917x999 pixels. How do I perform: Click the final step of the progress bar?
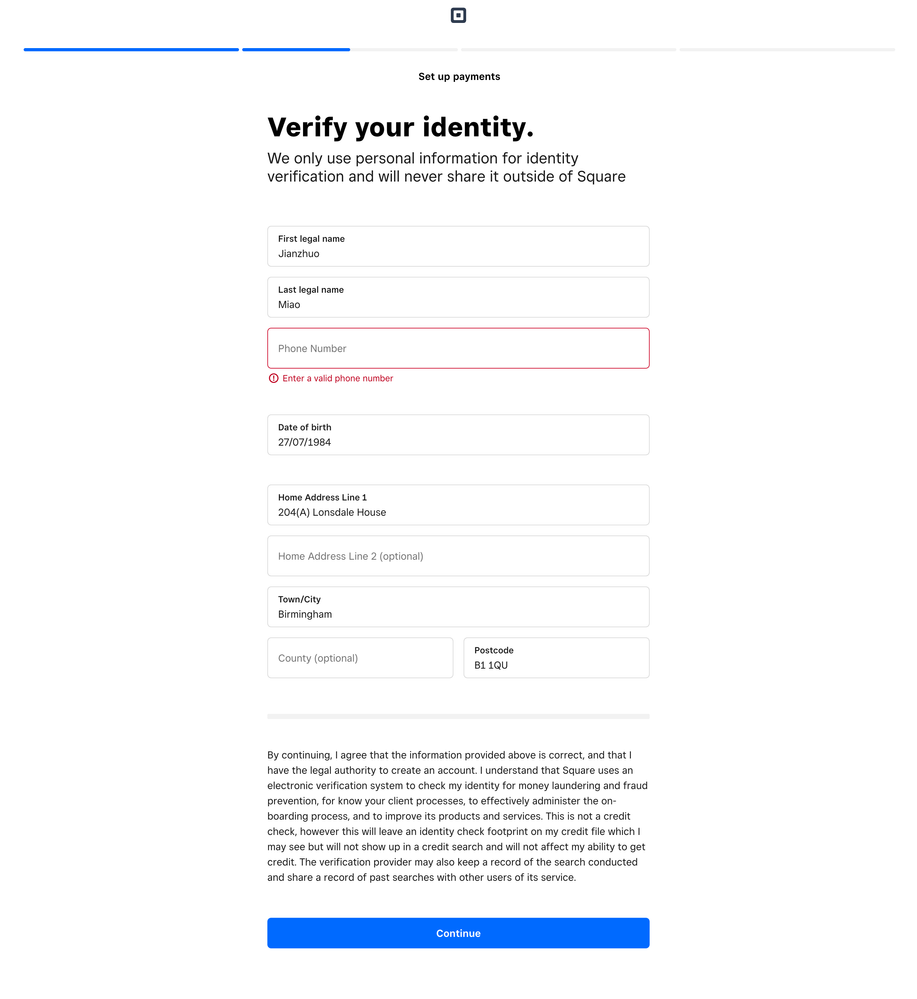(x=788, y=48)
